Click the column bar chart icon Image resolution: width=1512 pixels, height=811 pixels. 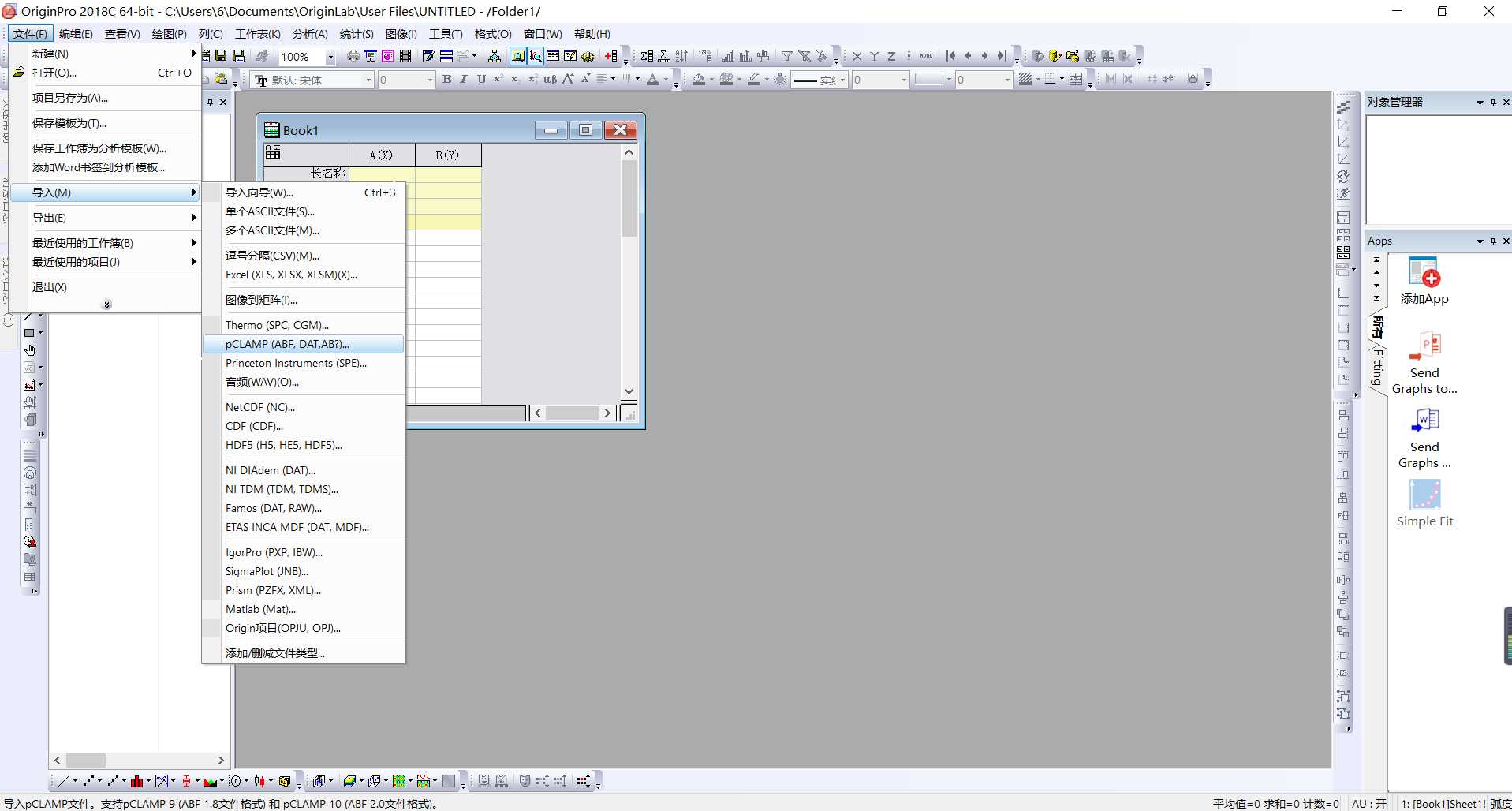[x=137, y=781]
